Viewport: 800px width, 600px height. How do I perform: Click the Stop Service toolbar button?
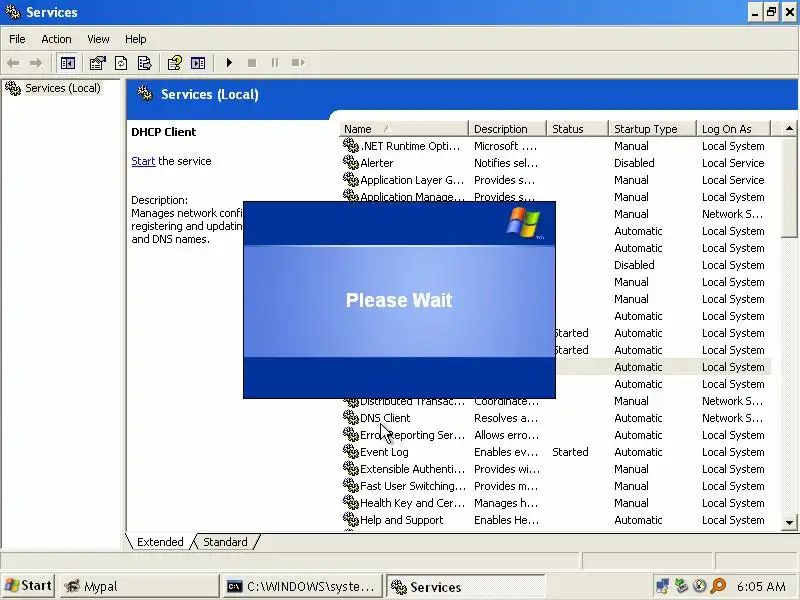(252, 63)
